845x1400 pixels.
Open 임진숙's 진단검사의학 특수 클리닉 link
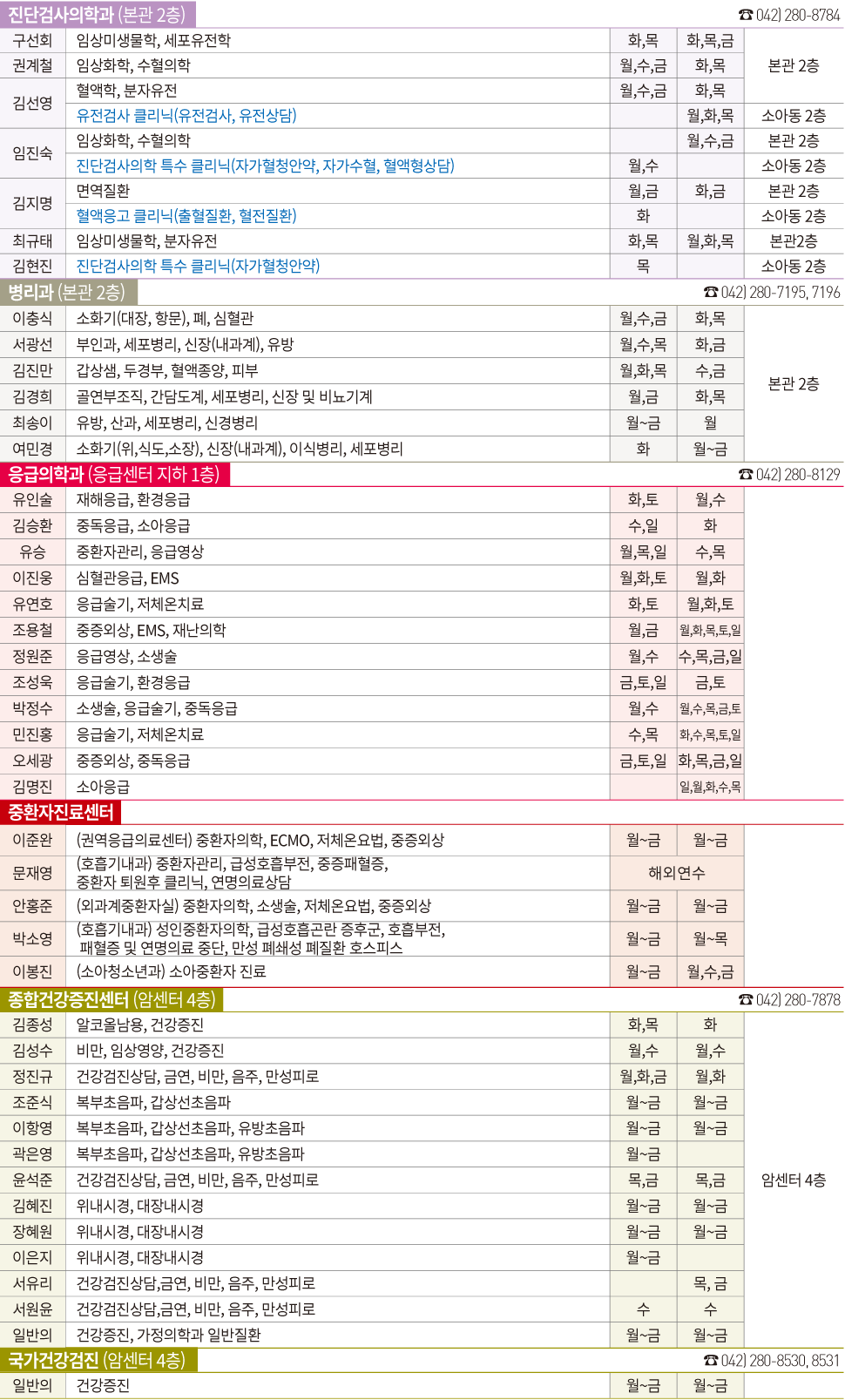(x=265, y=166)
